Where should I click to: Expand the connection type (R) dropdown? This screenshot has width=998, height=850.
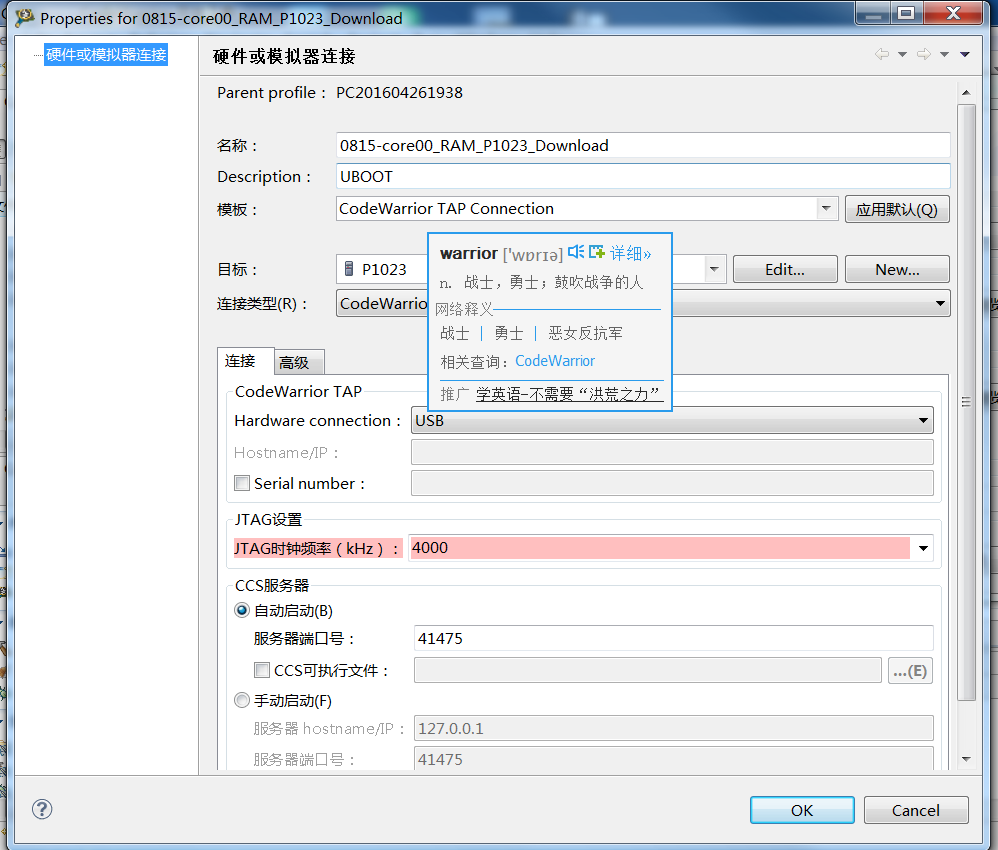[x=940, y=303]
